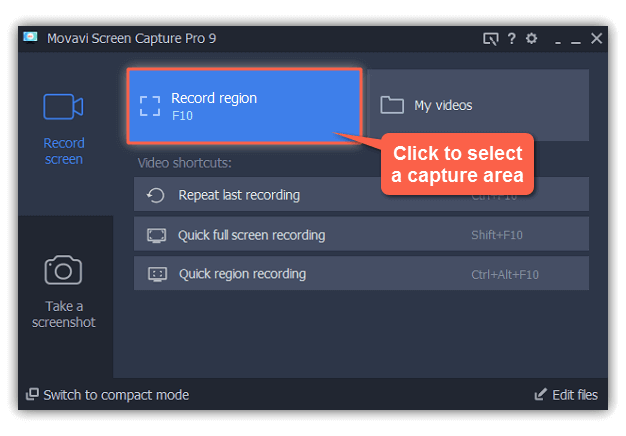Click the Repeat last recording shortcut

click(x=361, y=195)
